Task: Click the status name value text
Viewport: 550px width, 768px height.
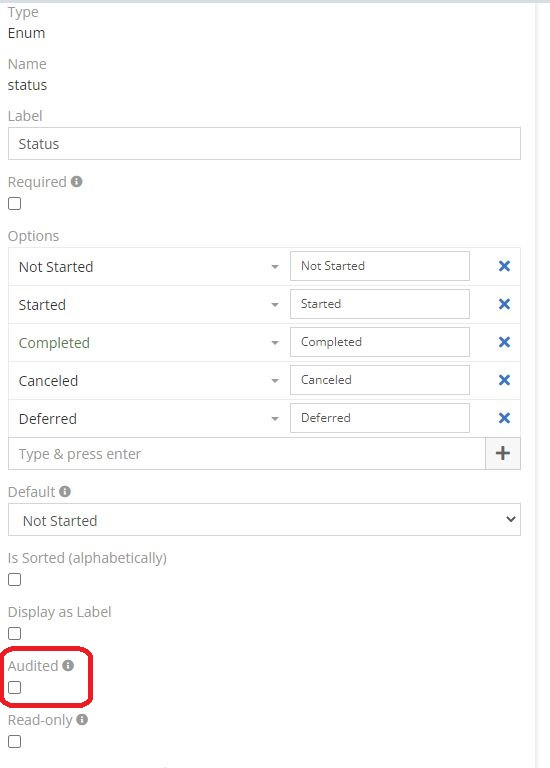Action: tap(27, 85)
